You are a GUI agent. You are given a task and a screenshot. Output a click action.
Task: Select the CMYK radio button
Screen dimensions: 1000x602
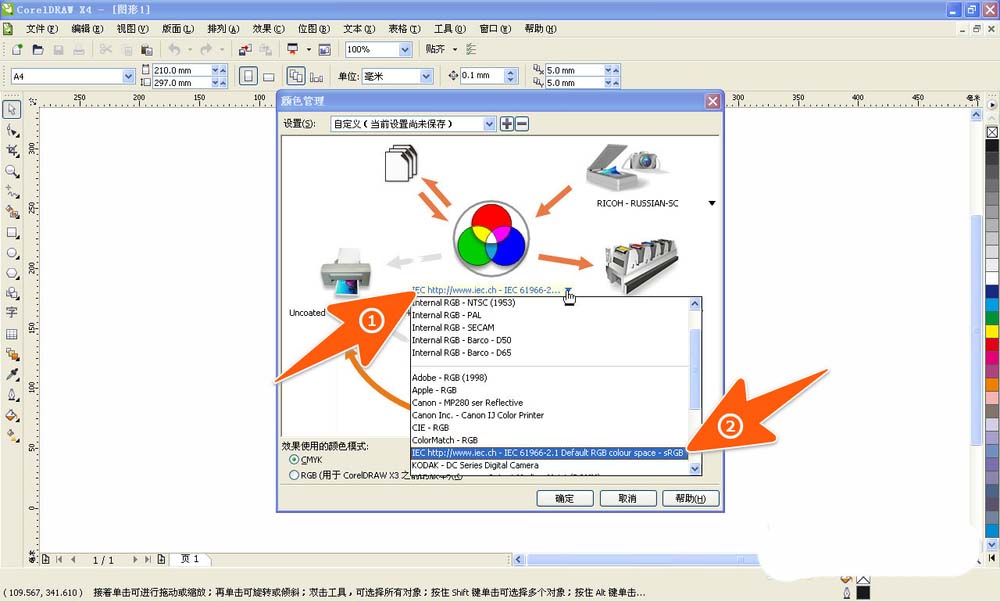pyautogui.click(x=294, y=460)
